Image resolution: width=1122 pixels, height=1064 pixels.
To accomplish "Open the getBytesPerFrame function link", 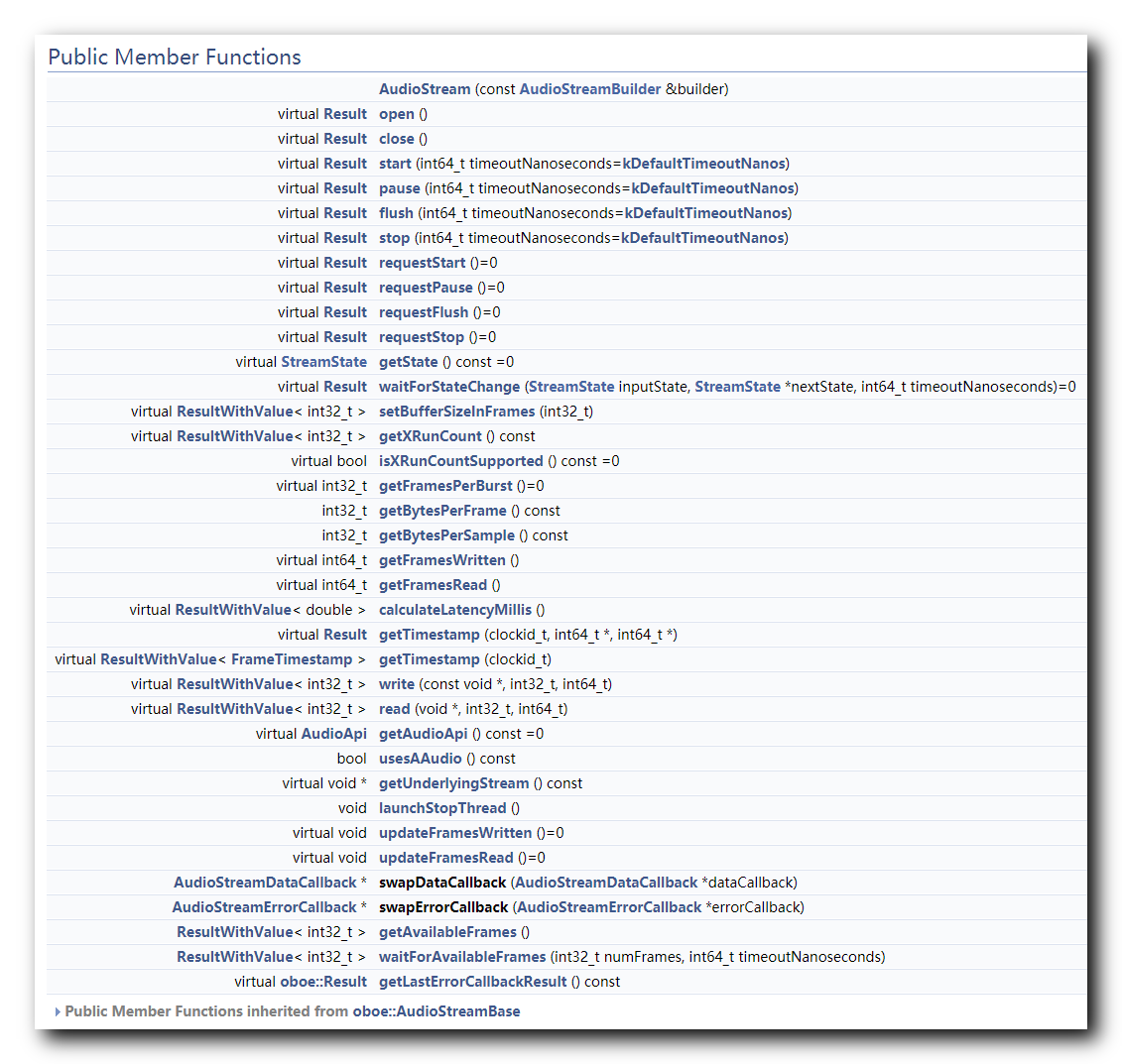I will (442, 511).
